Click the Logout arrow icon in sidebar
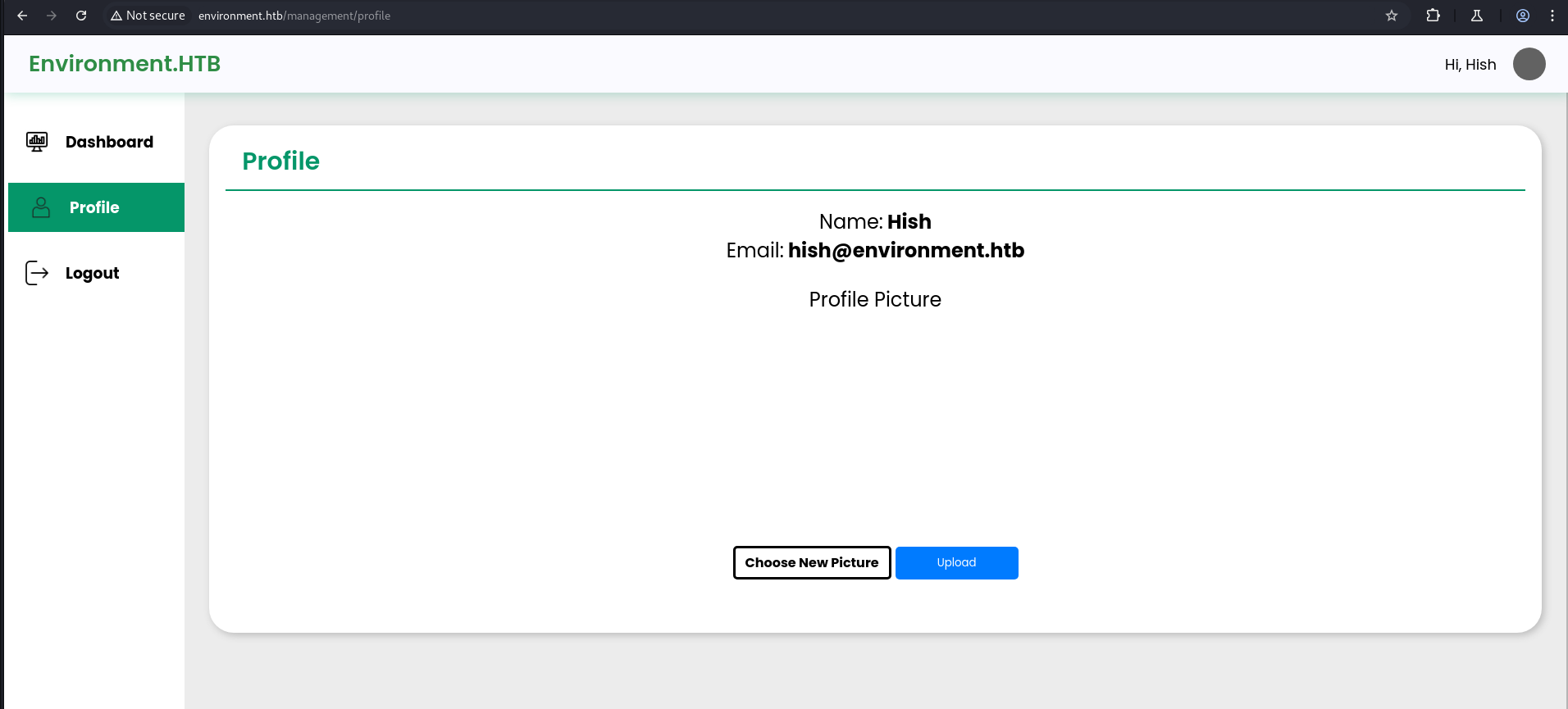Viewport: 1568px width, 709px height. coord(37,273)
